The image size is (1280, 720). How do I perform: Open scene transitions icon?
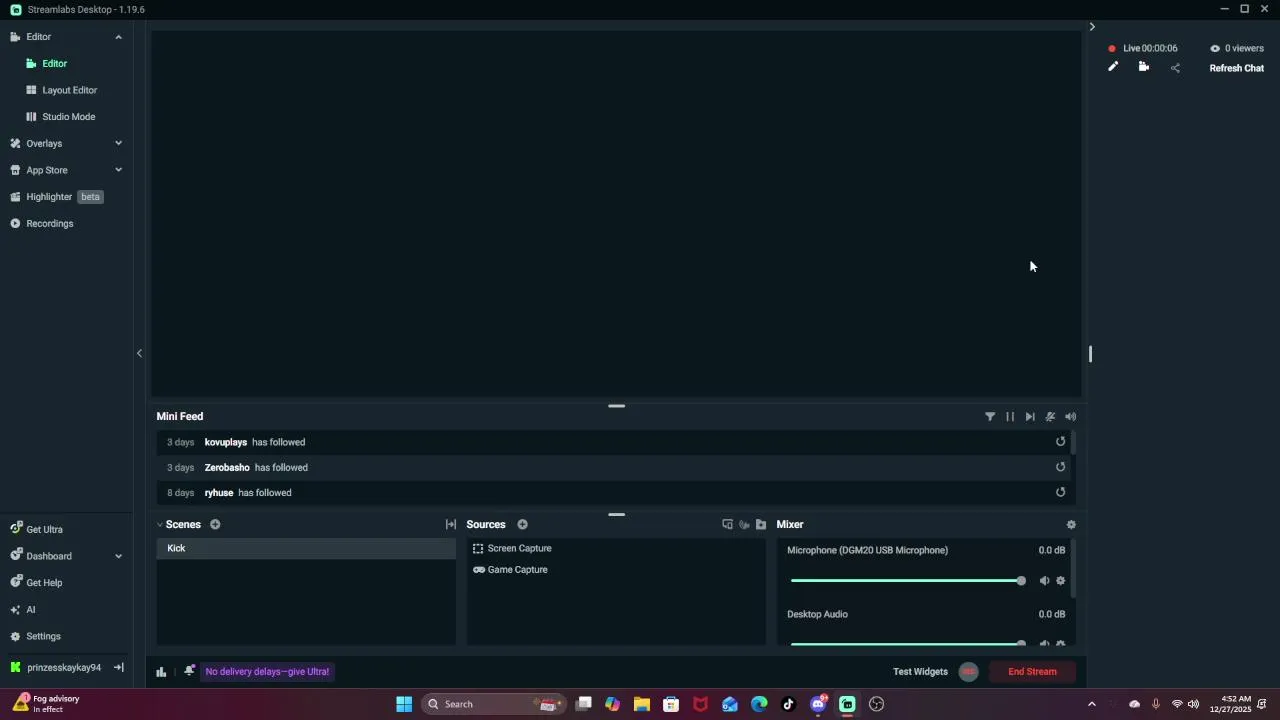451,524
